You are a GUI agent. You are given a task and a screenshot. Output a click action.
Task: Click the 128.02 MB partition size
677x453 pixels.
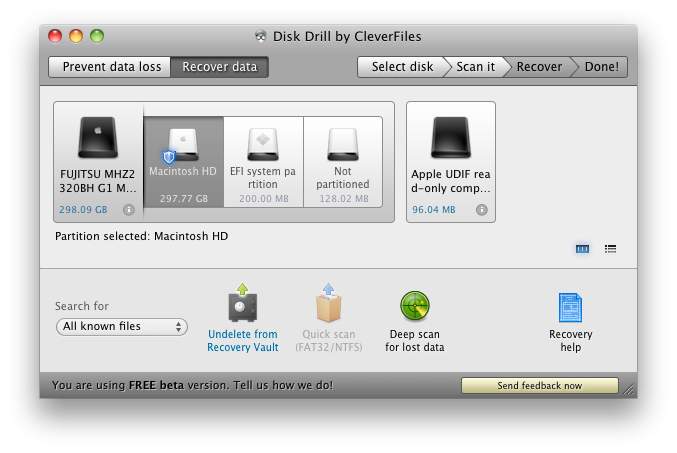tap(344, 199)
